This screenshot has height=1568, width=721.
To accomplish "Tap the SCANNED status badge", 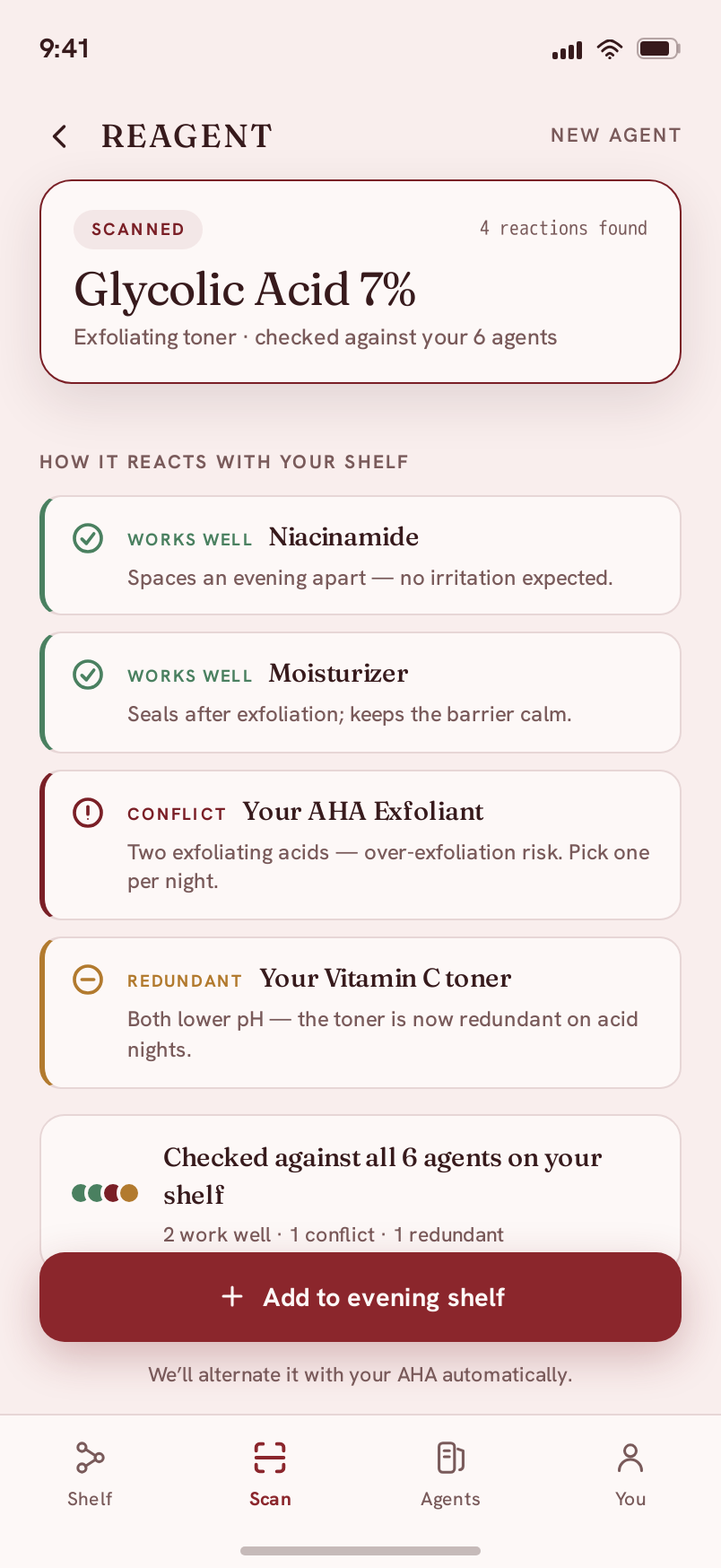I will (138, 230).
